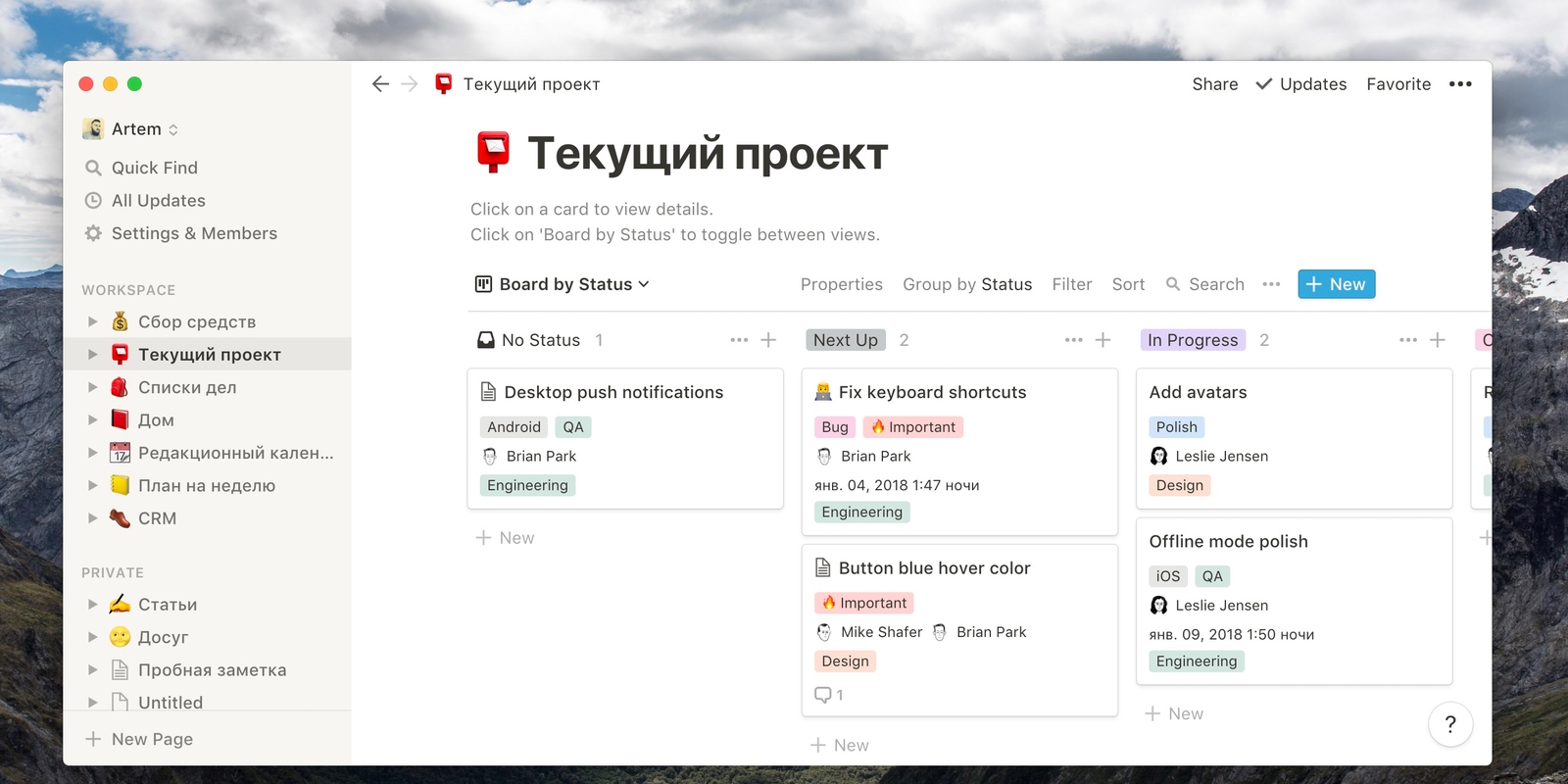
Task: Open the Artem workspace switcher
Action: [131, 129]
